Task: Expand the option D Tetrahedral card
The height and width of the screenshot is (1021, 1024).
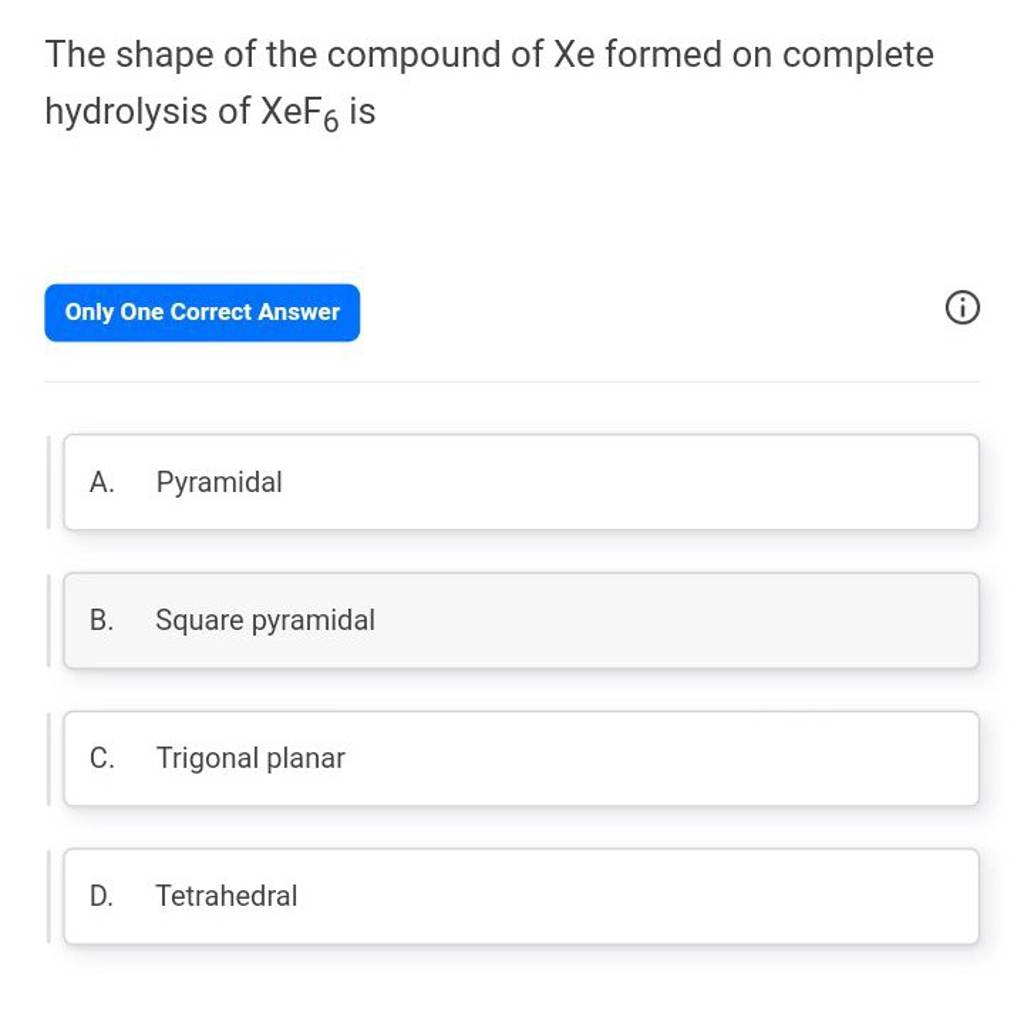Action: (520, 896)
